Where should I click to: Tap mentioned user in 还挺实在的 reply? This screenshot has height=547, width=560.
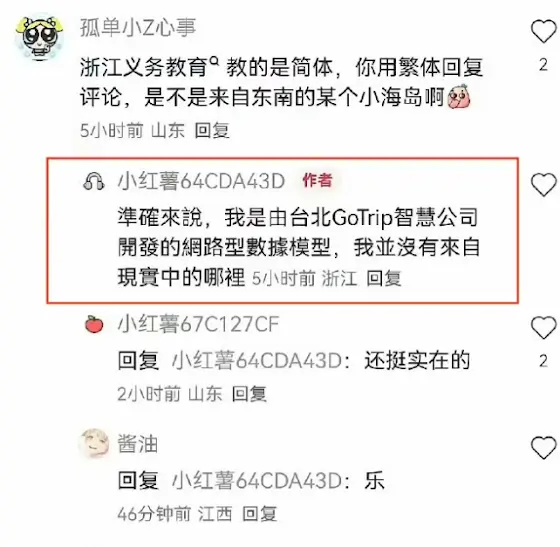257,361
